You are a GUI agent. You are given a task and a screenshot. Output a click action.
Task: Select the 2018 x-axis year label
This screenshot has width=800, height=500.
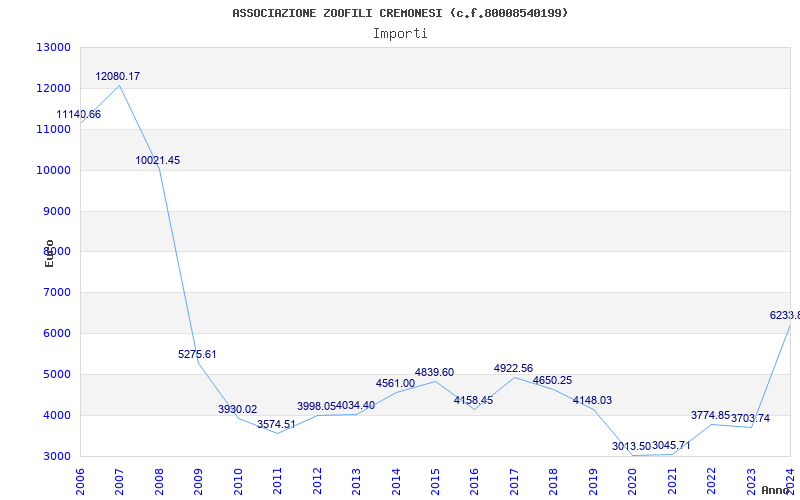point(554,482)
